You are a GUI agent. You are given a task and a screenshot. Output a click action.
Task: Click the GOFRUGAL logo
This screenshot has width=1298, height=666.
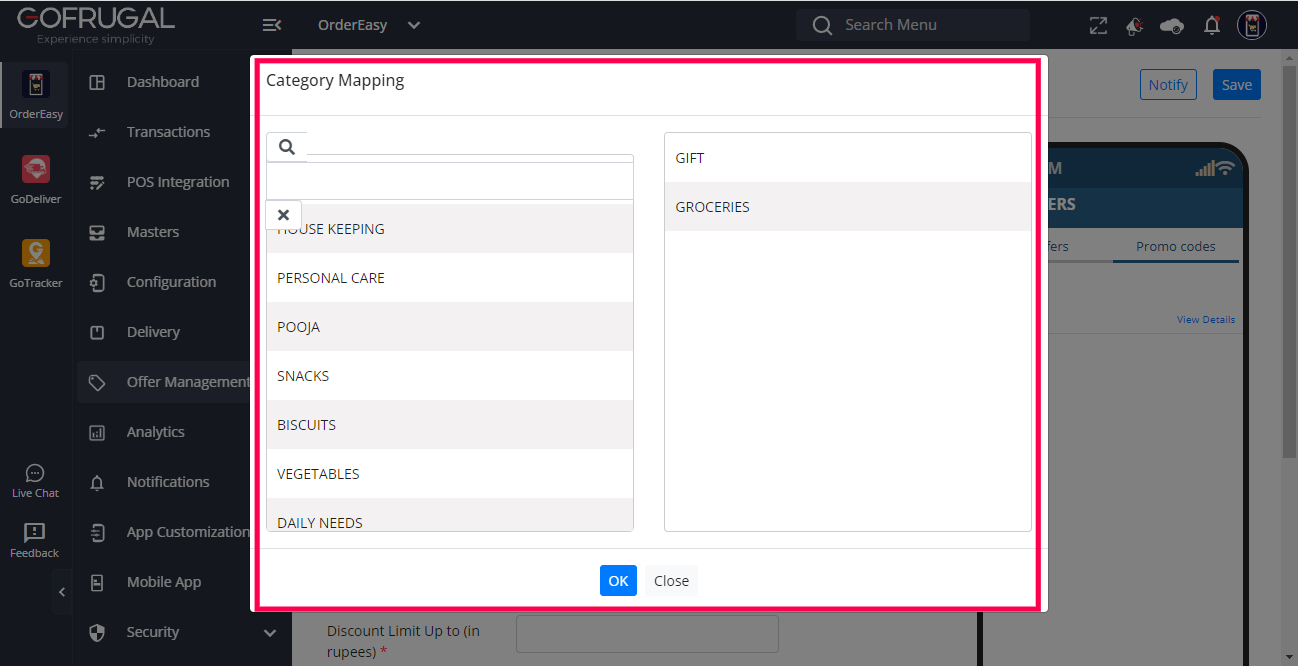coord(95,24)
